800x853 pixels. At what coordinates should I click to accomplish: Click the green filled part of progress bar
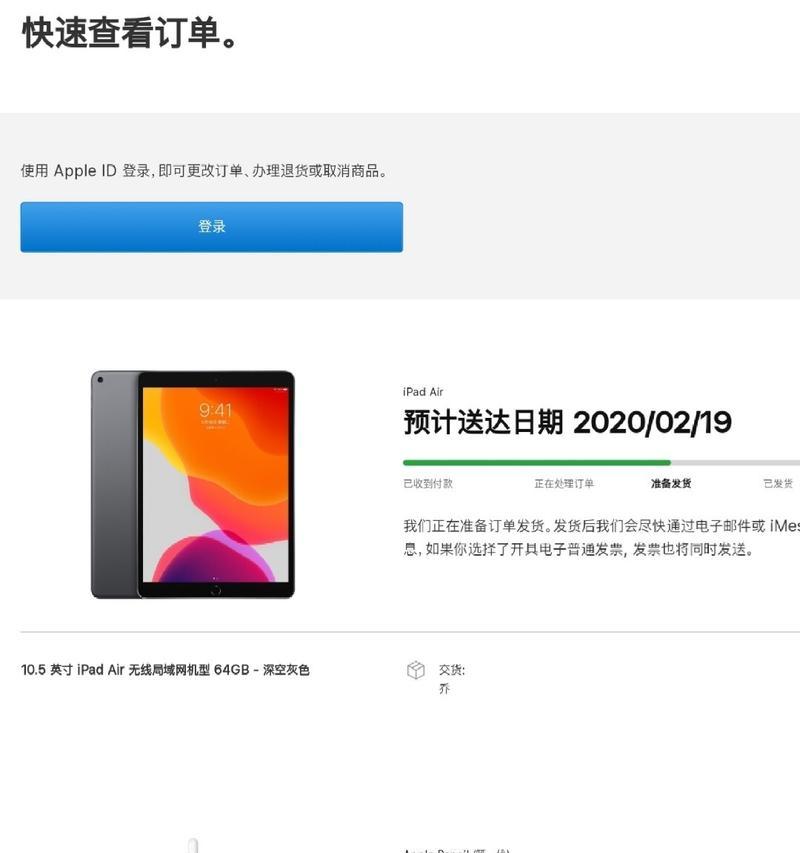pyautogui.click(x=537, y=463)
